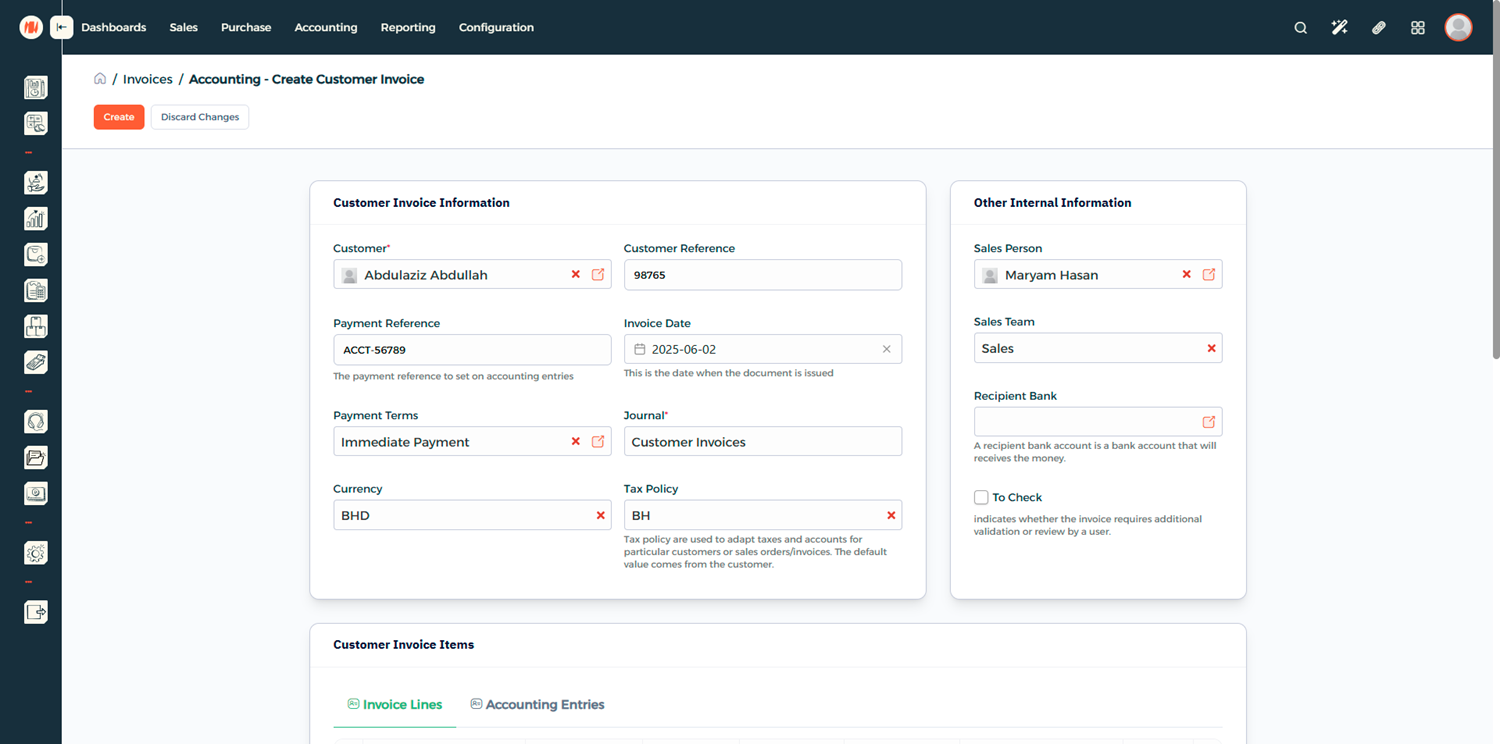Enable the To Check checkbox
The width and height of the screenshot is (1500, 744).
[981, 498]
